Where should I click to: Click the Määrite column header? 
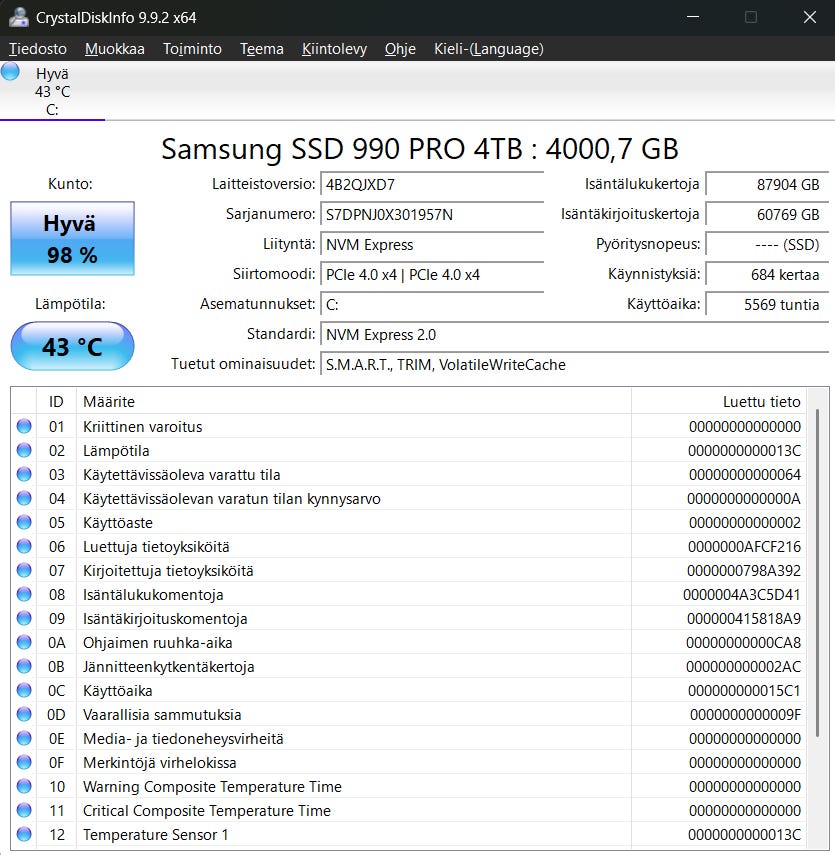point(354,401)
